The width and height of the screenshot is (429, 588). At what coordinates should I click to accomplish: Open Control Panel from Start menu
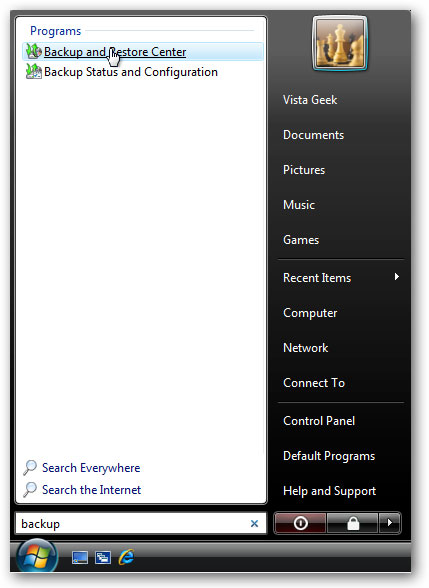[319, 421]
